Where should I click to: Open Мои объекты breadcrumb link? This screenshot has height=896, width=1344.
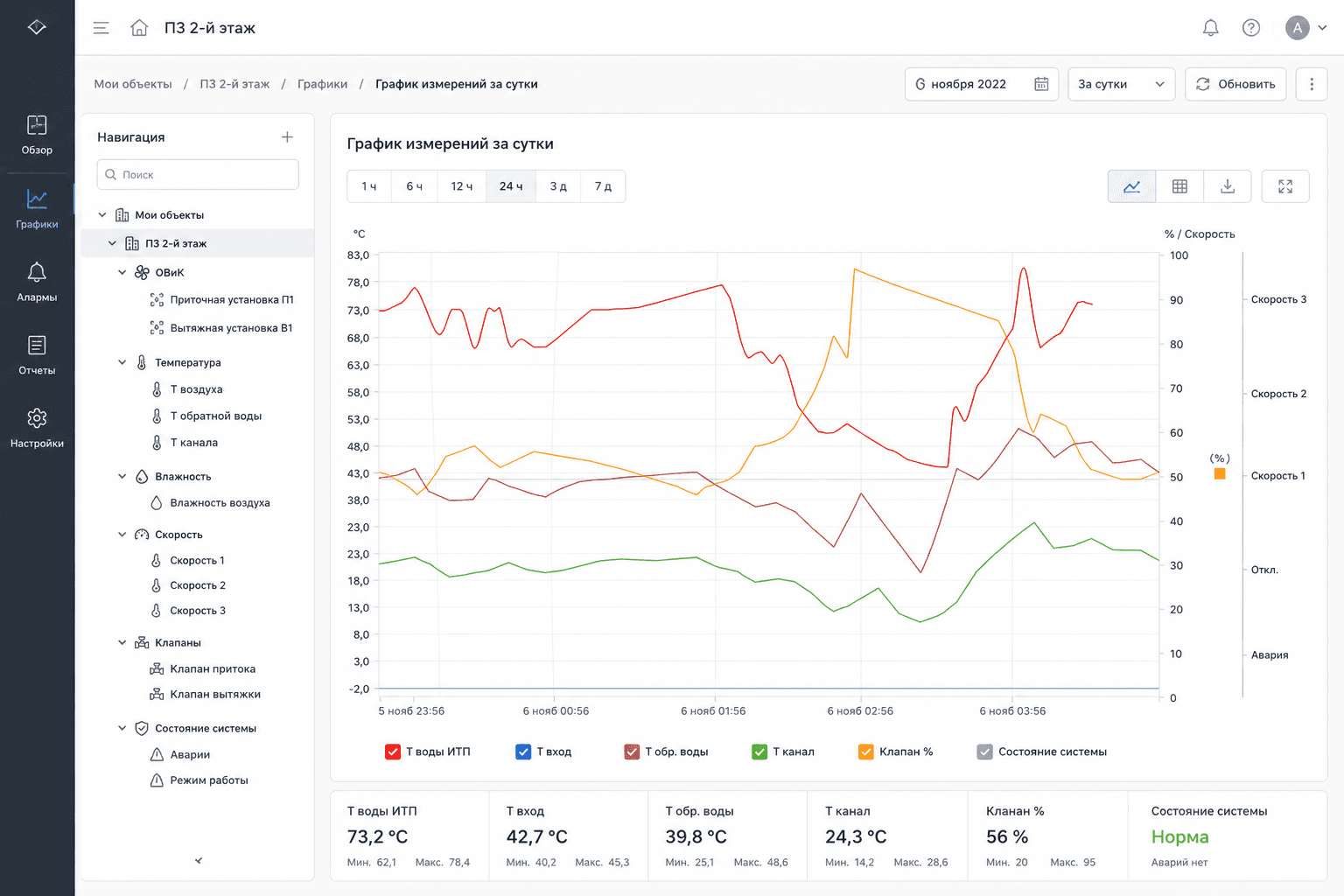click(x=133, y=84)
